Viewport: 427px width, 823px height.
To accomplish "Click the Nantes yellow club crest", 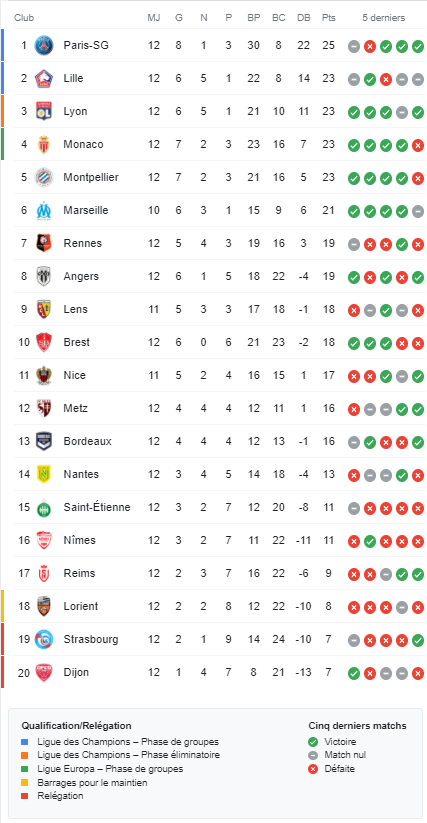I will (x=44, y=474).
